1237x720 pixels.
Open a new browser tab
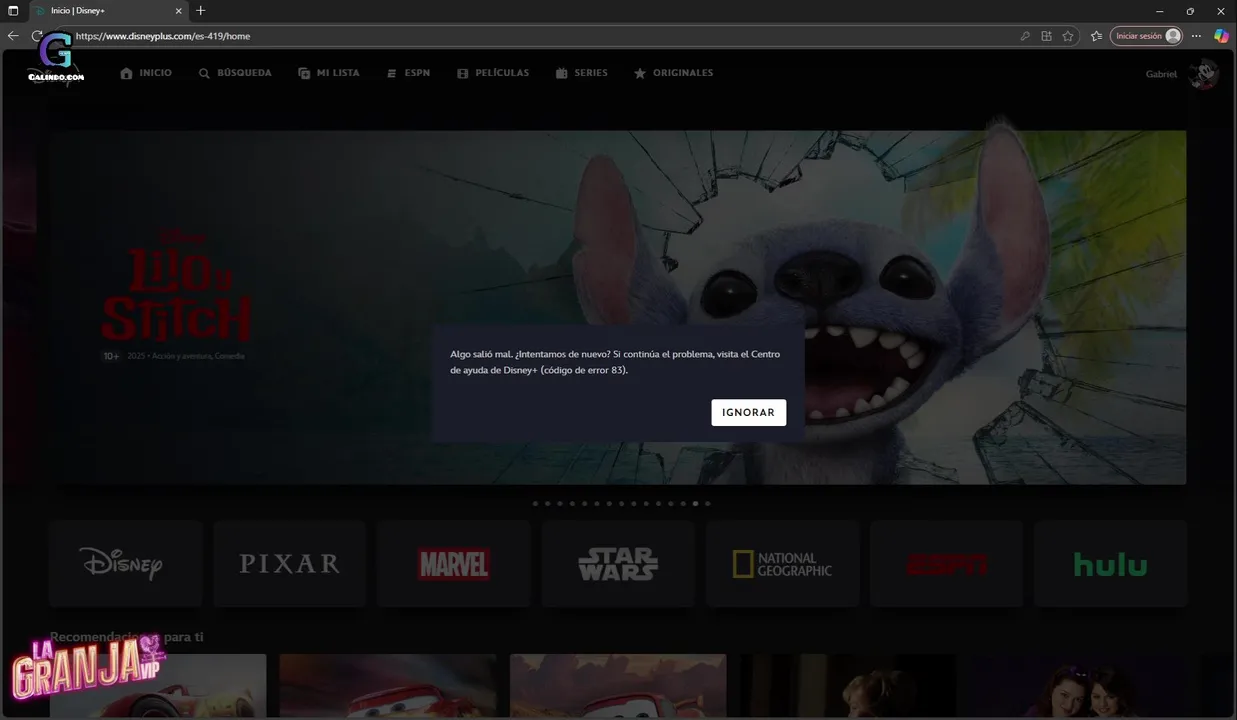[x=201, y=11]
